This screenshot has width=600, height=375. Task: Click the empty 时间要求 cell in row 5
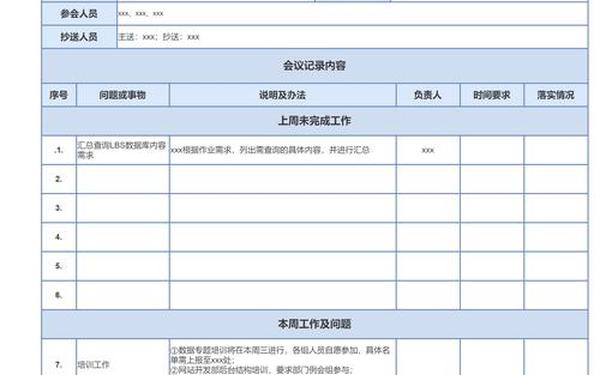492,266
